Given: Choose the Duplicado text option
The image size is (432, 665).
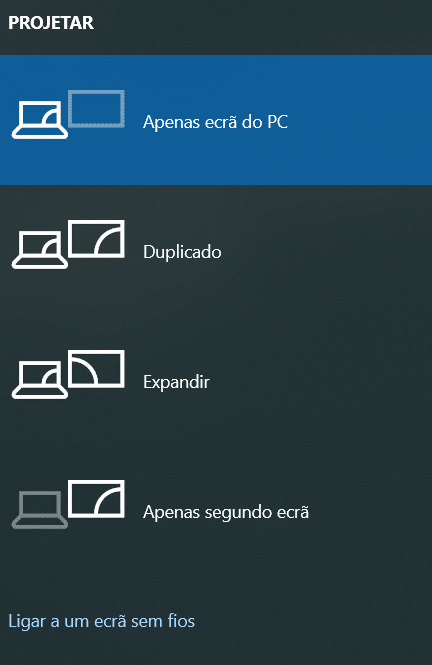Looking at the screenshot, I should pos(182,252).
